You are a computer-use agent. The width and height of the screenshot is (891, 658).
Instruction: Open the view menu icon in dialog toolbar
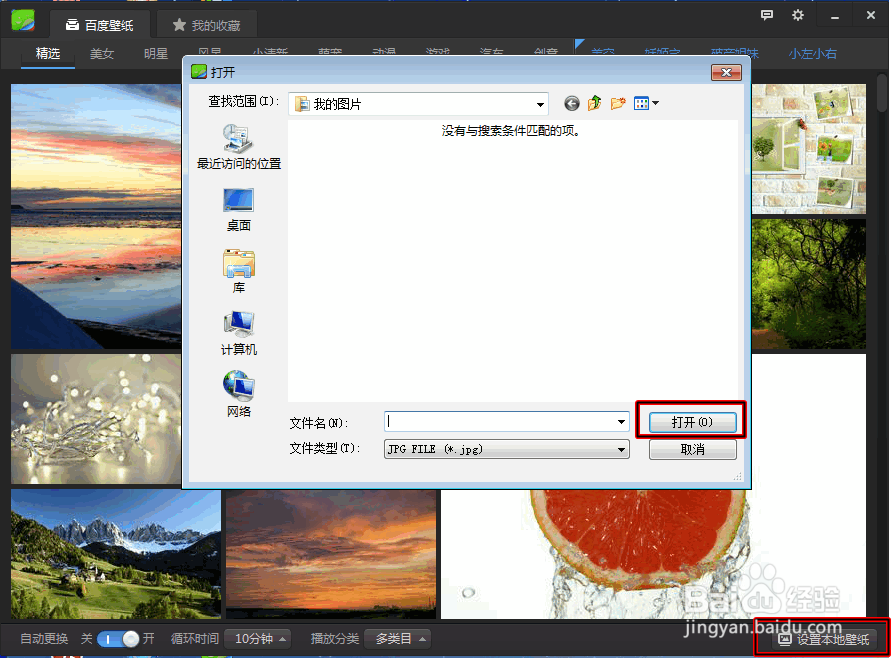click(x=646, y=103)
